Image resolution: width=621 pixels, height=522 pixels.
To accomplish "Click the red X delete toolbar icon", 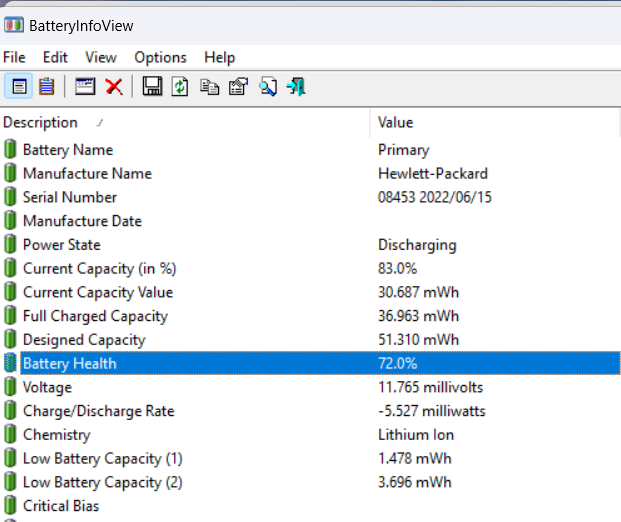I will (x=114, y=86).
